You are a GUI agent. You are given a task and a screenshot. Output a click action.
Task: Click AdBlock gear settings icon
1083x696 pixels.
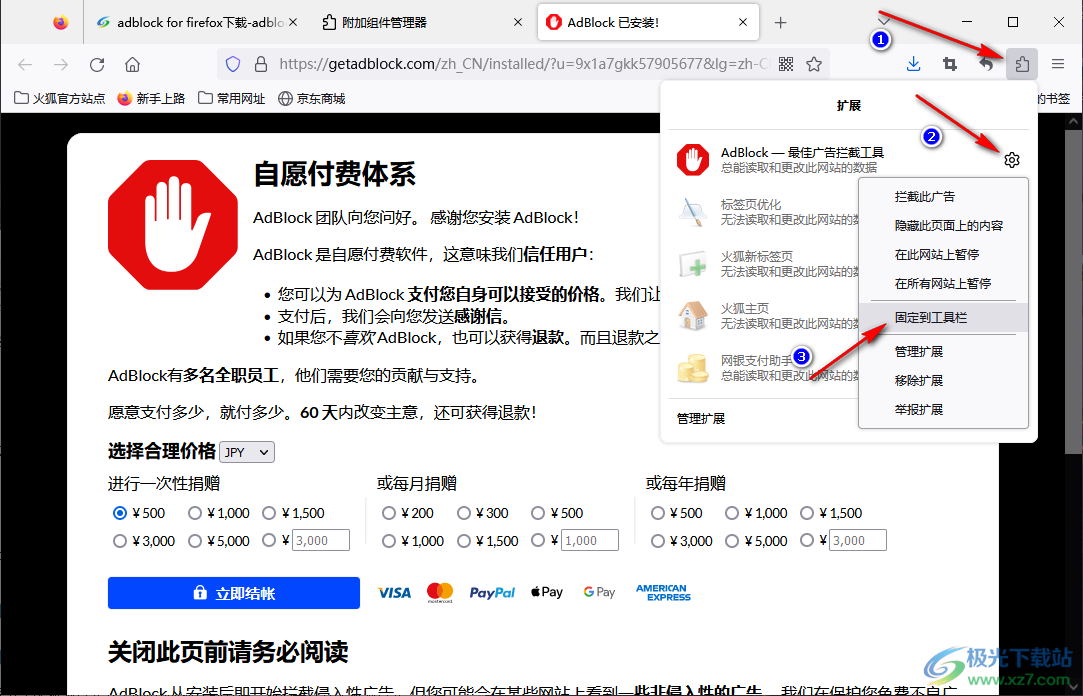point(1012,160)
